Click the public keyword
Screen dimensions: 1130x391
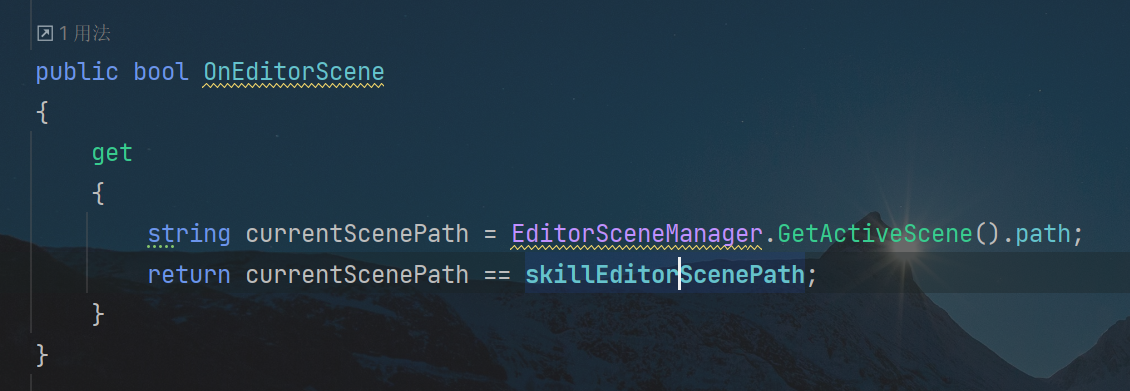tap(77, 72)
